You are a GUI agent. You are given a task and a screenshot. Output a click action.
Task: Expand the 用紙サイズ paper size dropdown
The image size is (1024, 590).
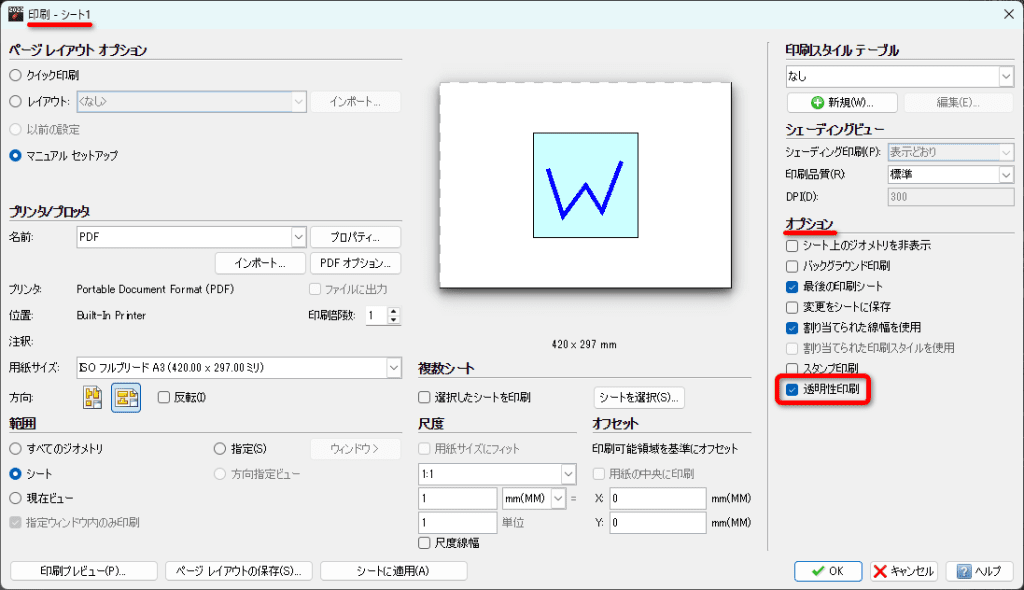coord(239,368)
